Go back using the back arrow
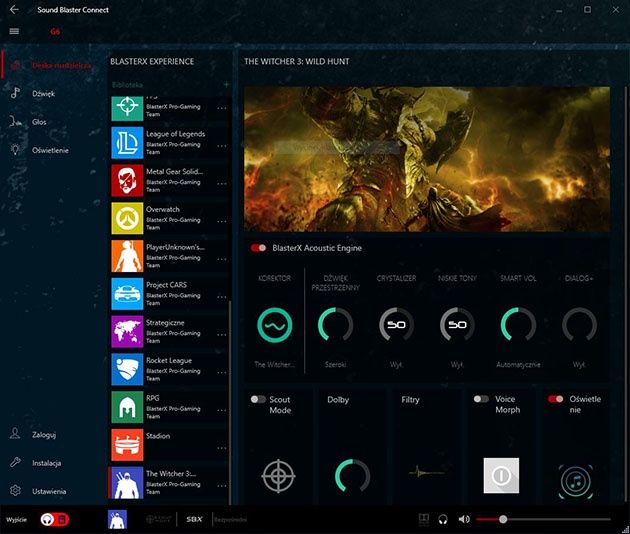 point(14,10)
